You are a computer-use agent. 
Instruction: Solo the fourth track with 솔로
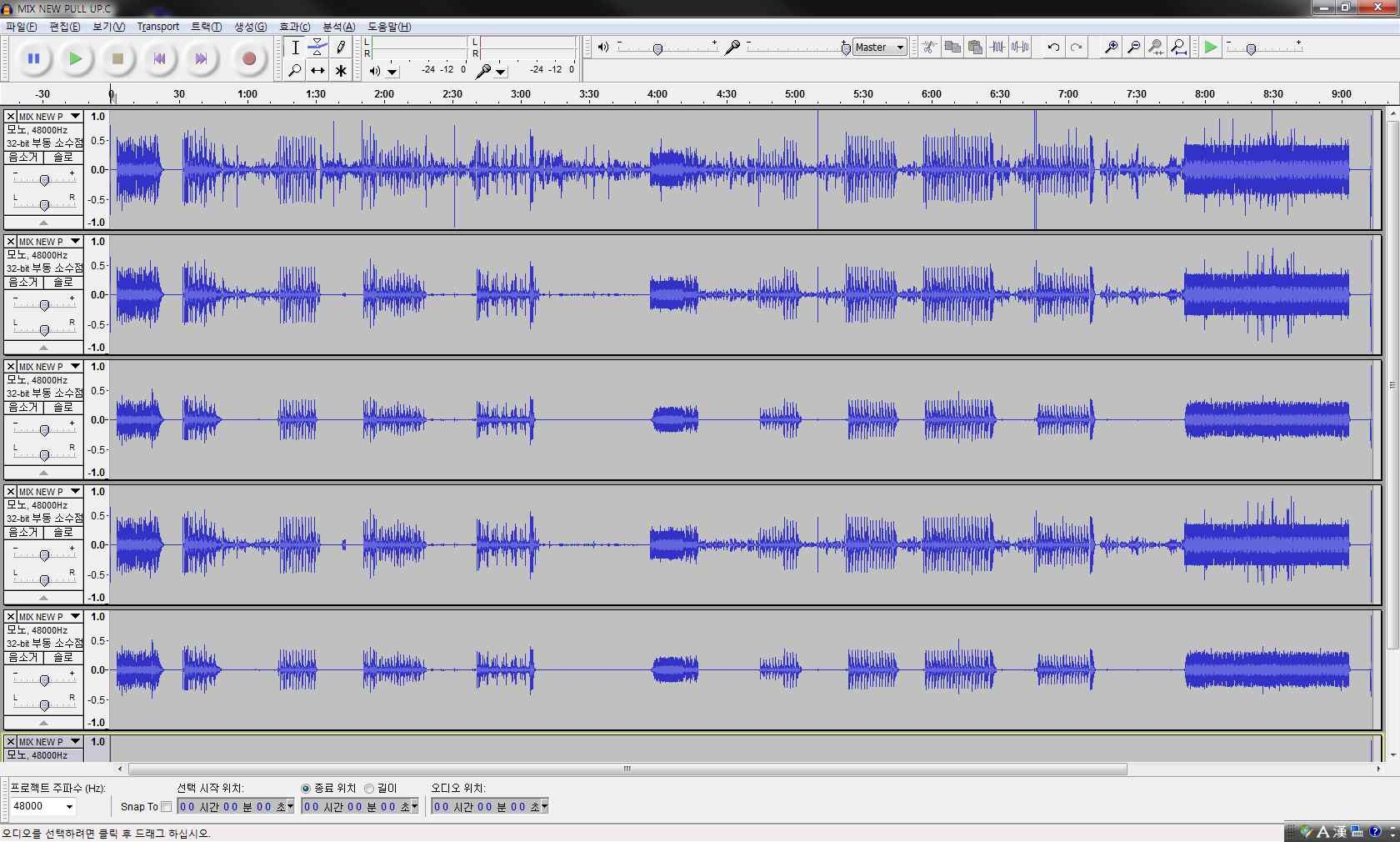tap(63, 533)
